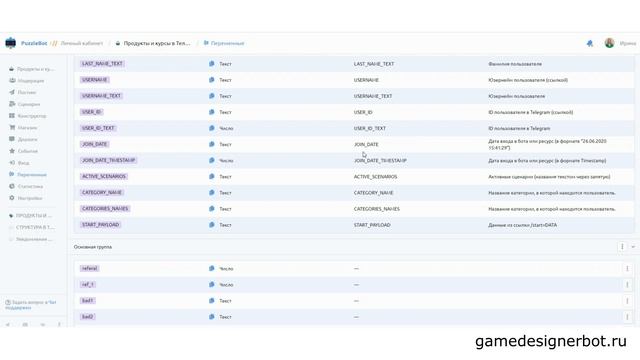
Task: Click the События star sidebar icon
Action: click(12, 151)
